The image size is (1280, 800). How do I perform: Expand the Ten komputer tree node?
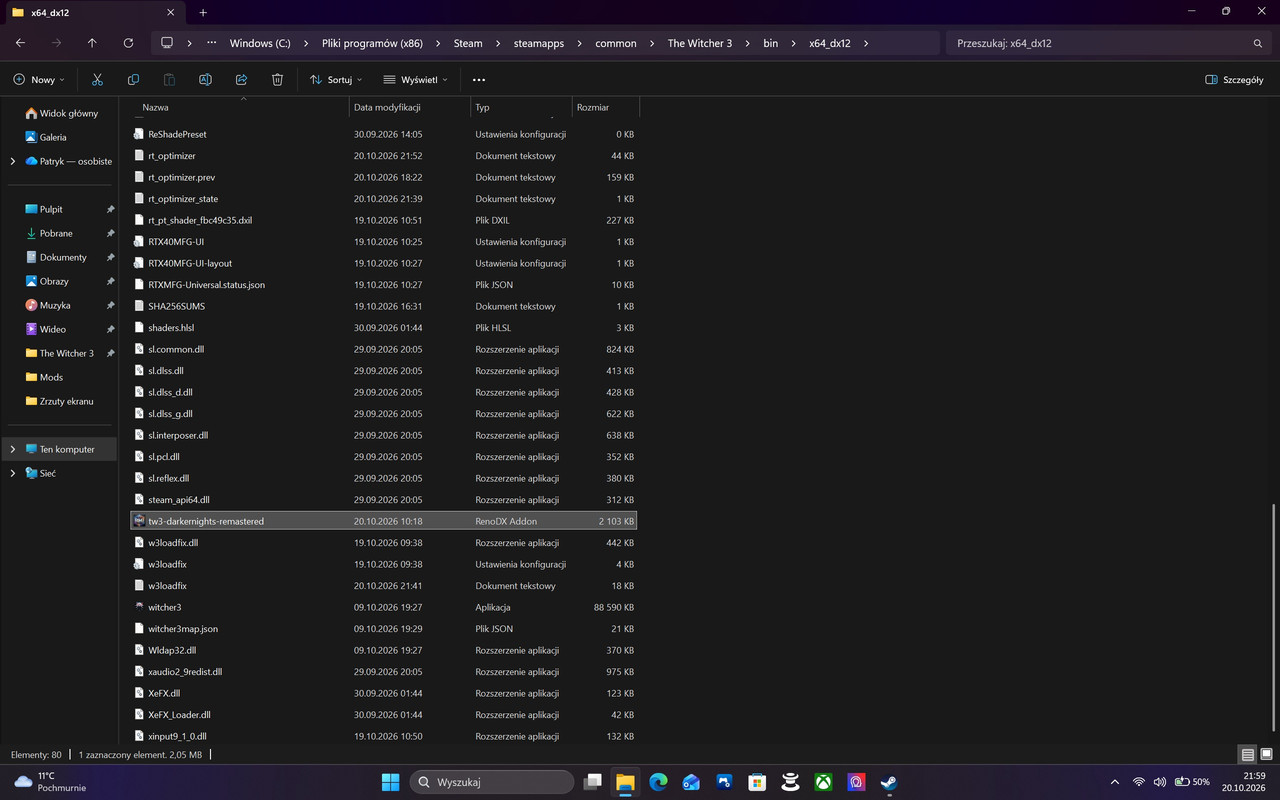pos(13,449)
